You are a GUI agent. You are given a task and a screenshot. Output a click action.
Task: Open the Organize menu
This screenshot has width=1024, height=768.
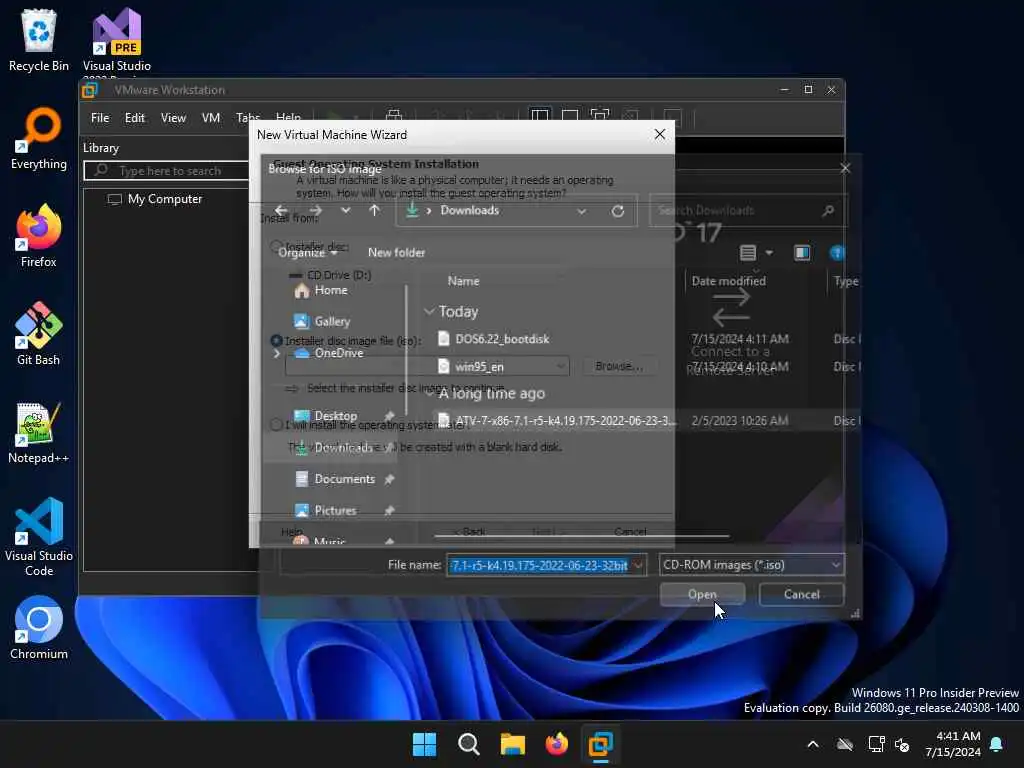[308, 253]
